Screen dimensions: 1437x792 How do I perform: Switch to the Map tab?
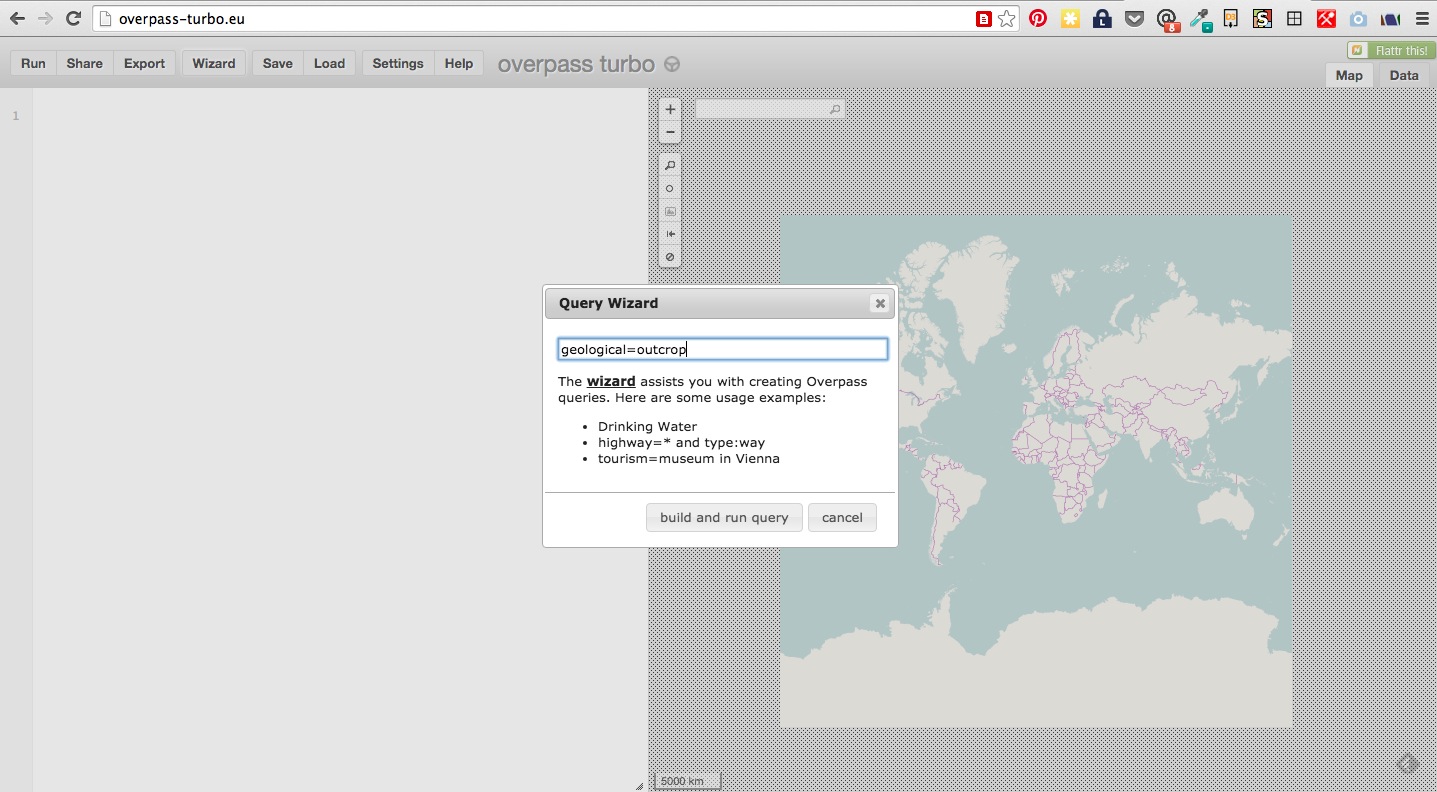1349,75
